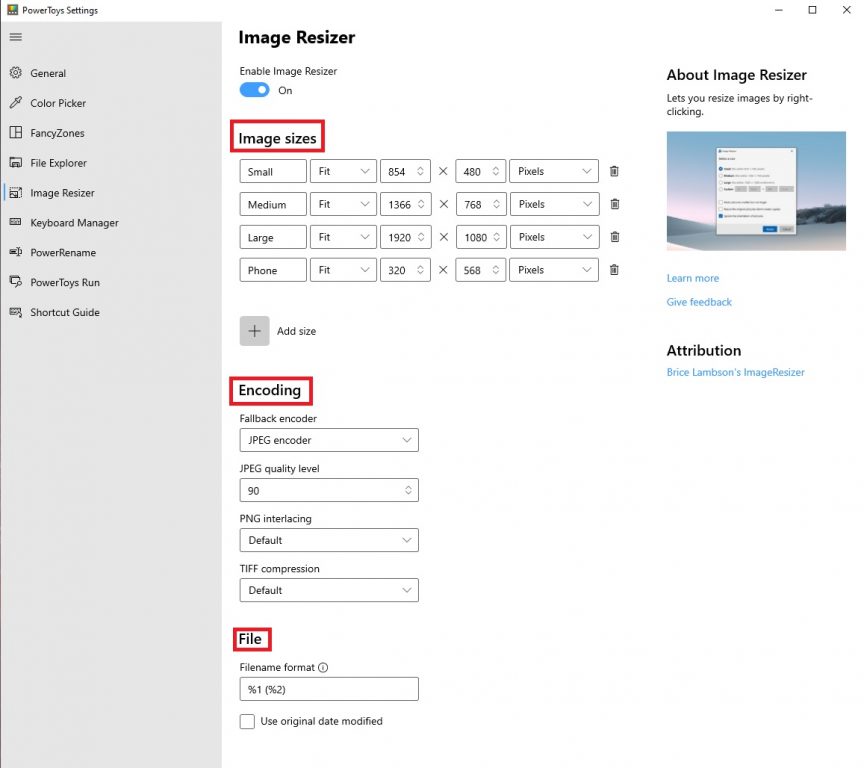Open Brice Lambson's ImageResizer link

pyautogui.click(x=736, y=372)
